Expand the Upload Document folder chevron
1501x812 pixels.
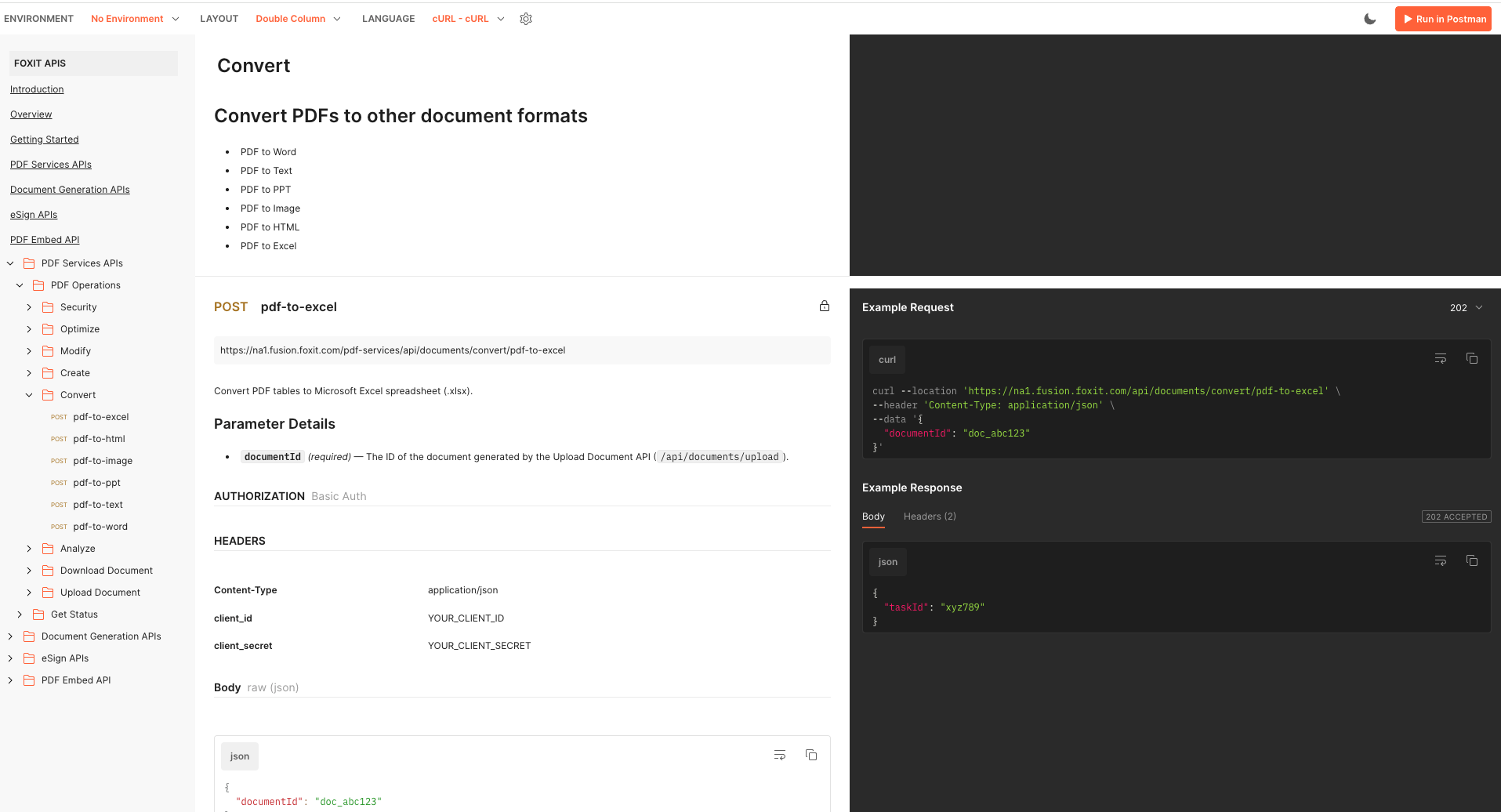point(29,593)
